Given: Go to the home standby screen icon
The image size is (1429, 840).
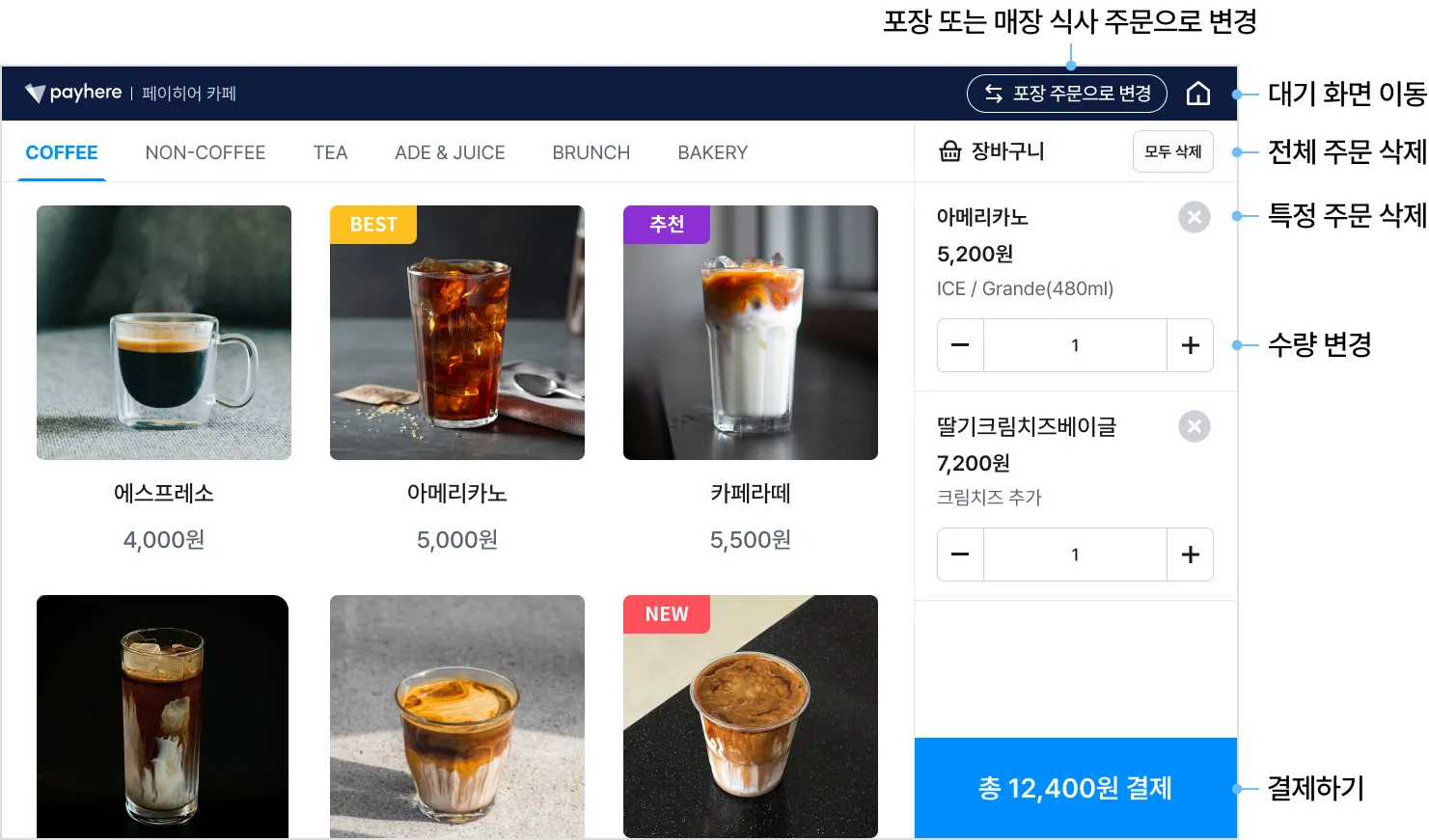Looking at the screenshot, I should coord(1197,94).
